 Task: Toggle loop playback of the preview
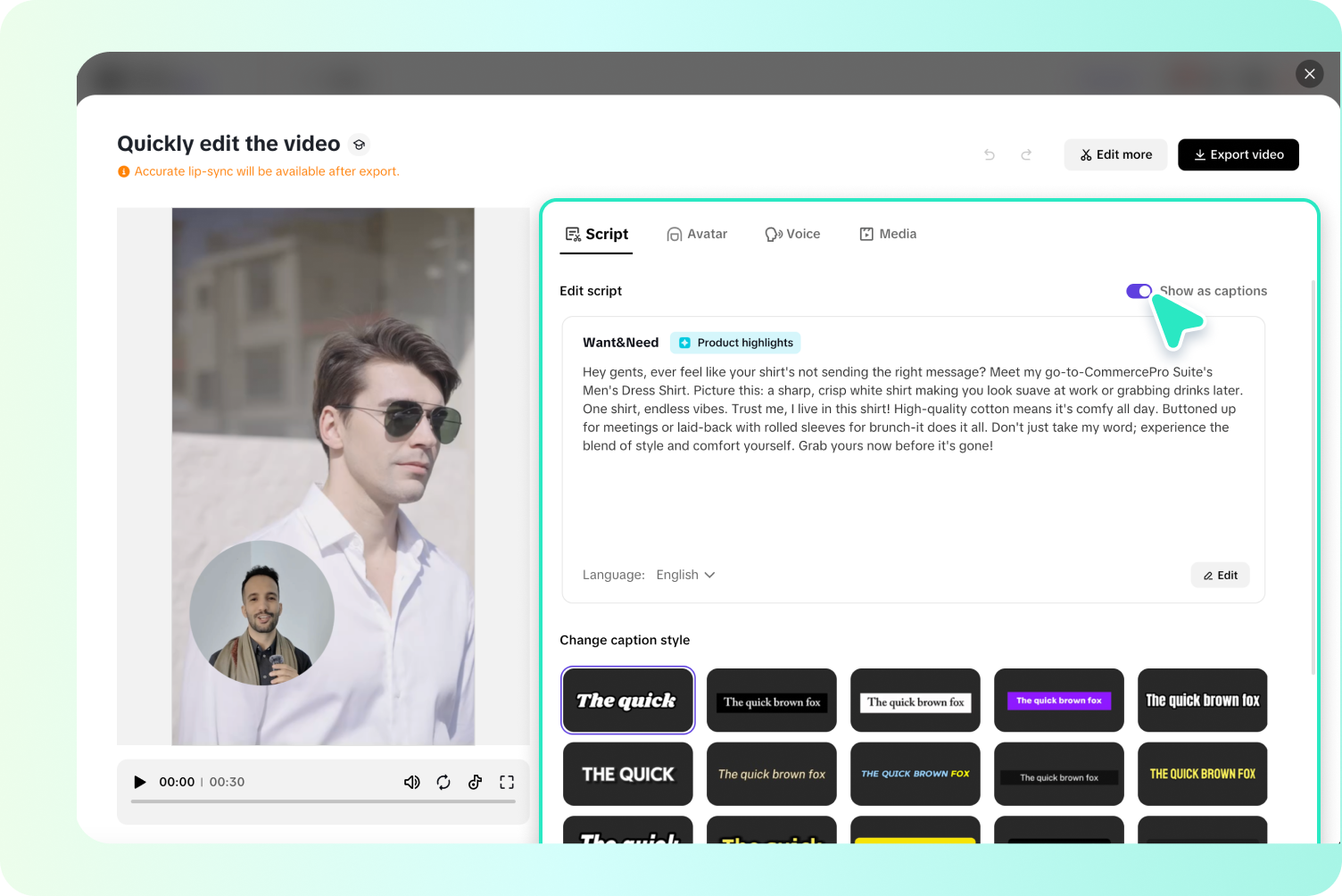[443, 782]
